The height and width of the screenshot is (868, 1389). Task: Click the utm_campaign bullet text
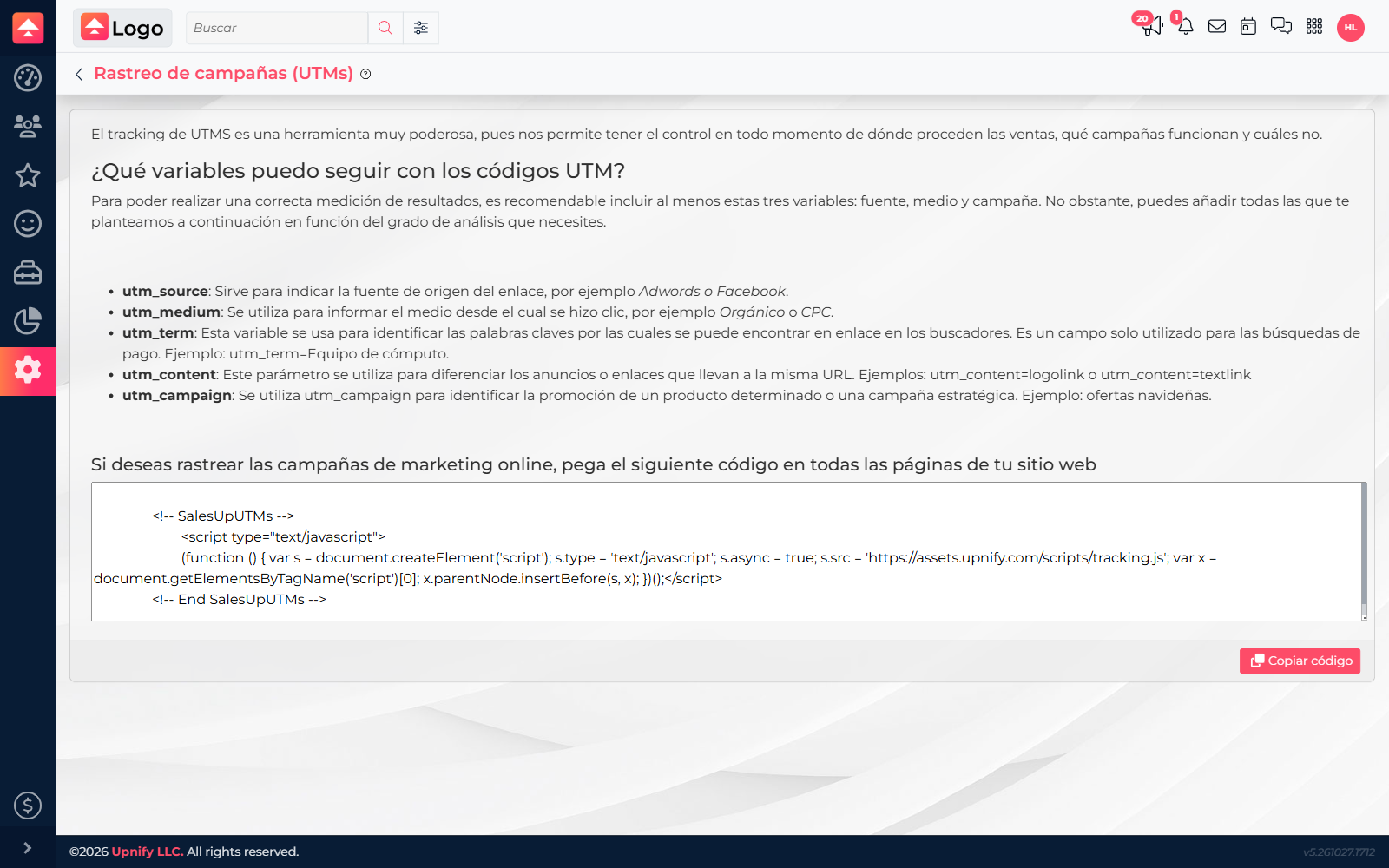click(667, 395)
